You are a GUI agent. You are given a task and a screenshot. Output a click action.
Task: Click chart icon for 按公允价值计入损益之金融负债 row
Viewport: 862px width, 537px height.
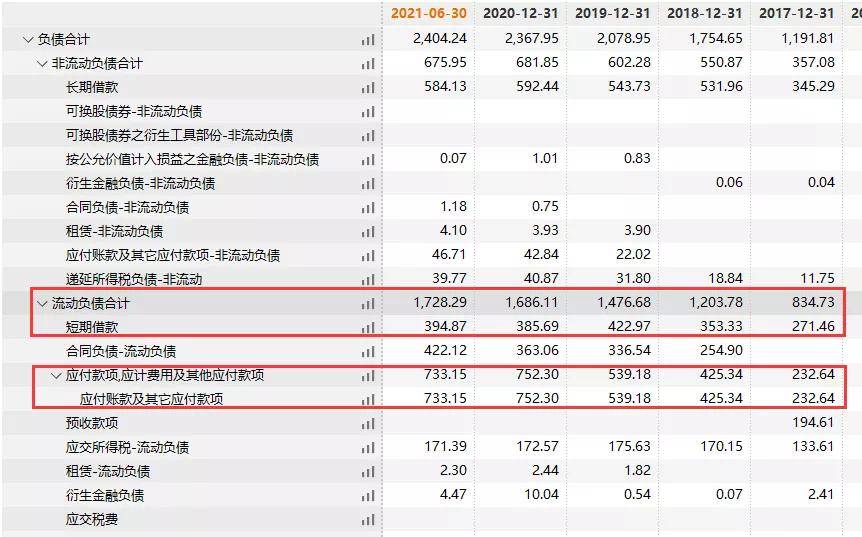368,160
